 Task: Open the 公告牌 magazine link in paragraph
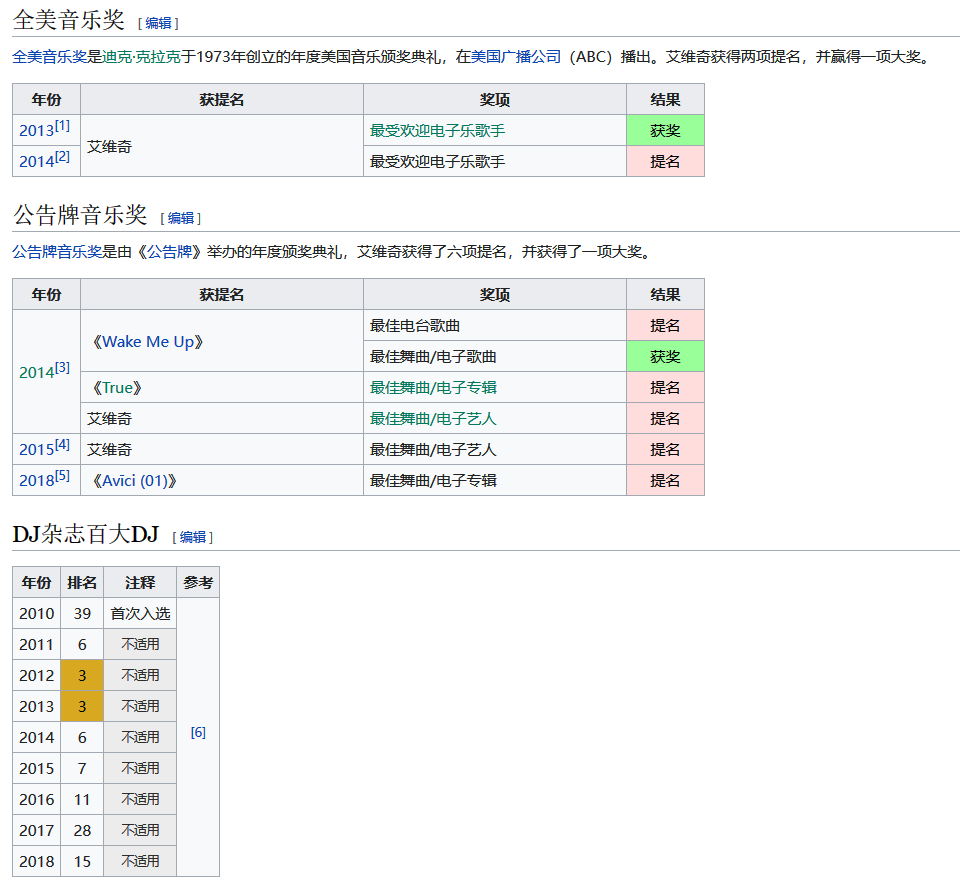[x=170, y=252]
